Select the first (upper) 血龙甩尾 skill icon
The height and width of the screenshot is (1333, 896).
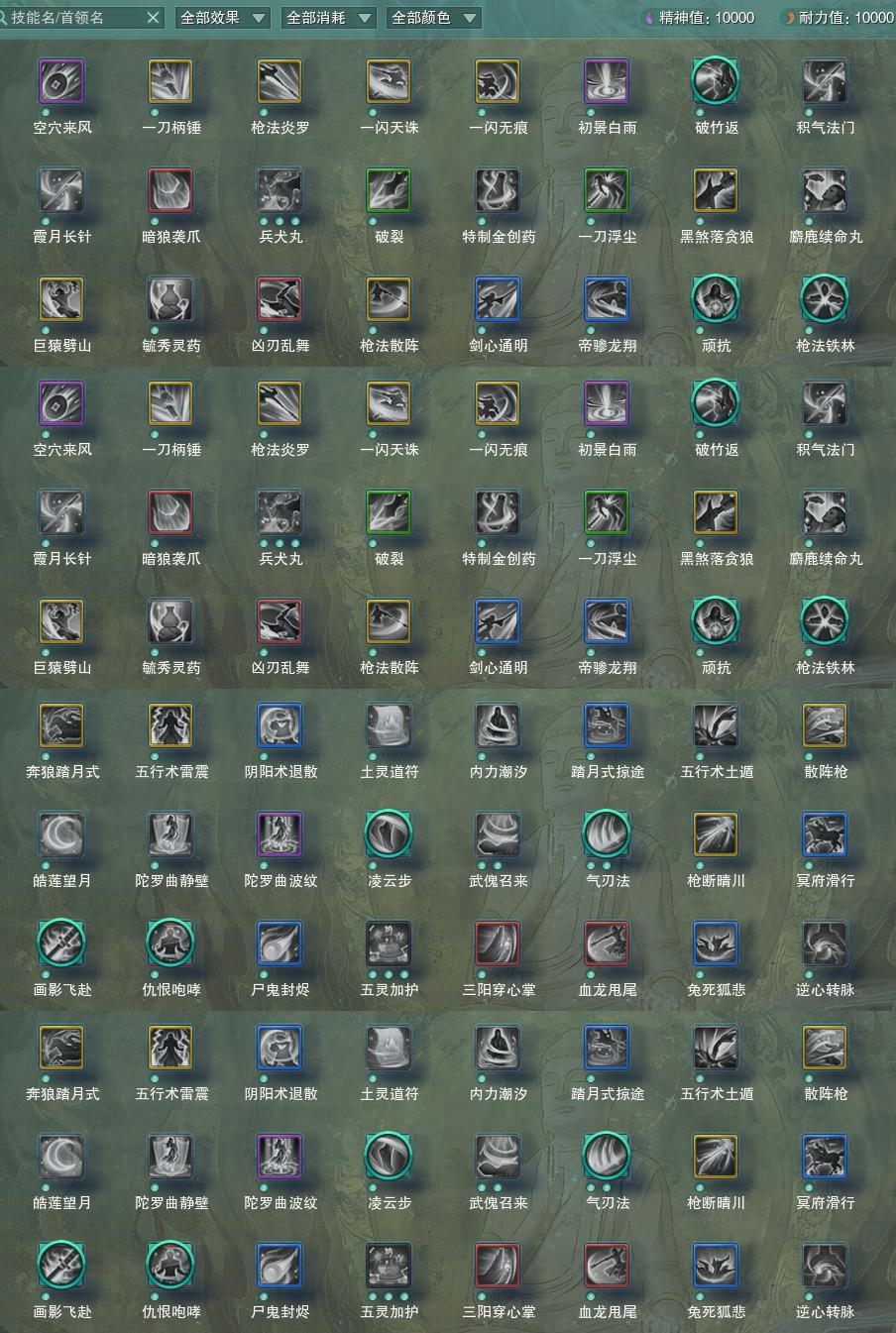[x=607, y=944]
